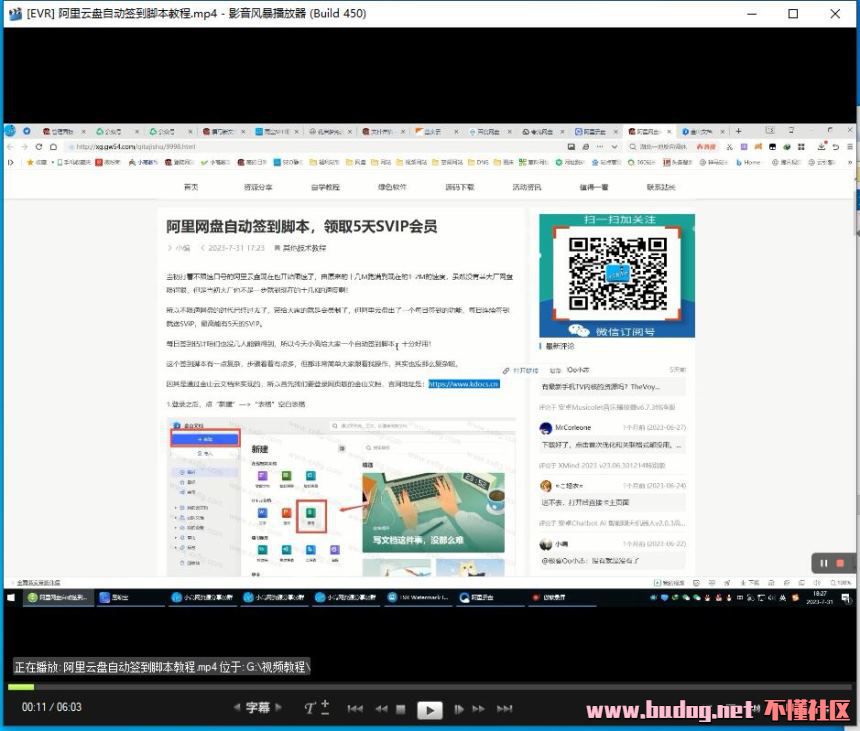Click the browser reload icon in the video
Viewport: 860px width, 731px height.
(x=39, y=147)
